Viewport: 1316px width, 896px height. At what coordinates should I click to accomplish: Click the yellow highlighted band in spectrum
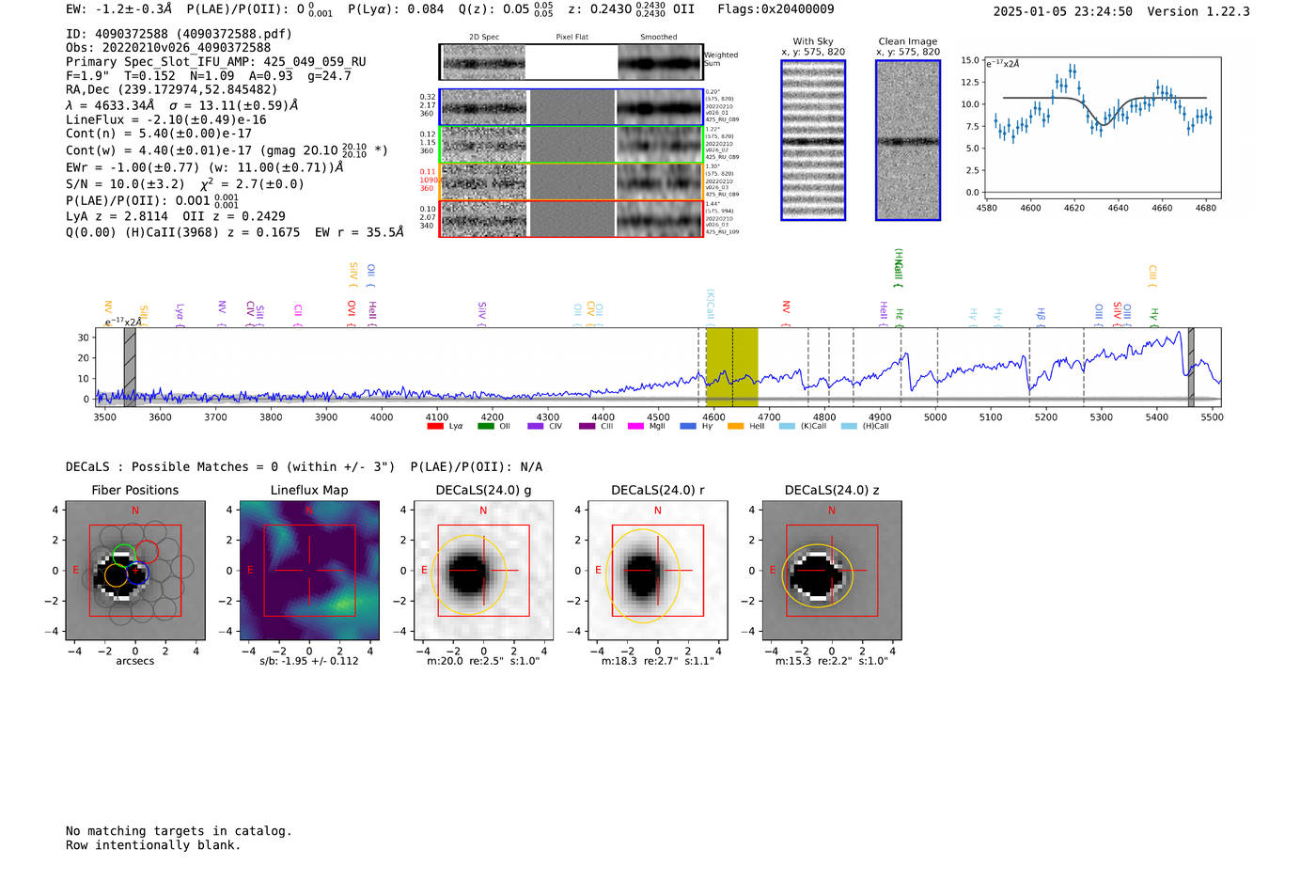(x=731, y=367)
